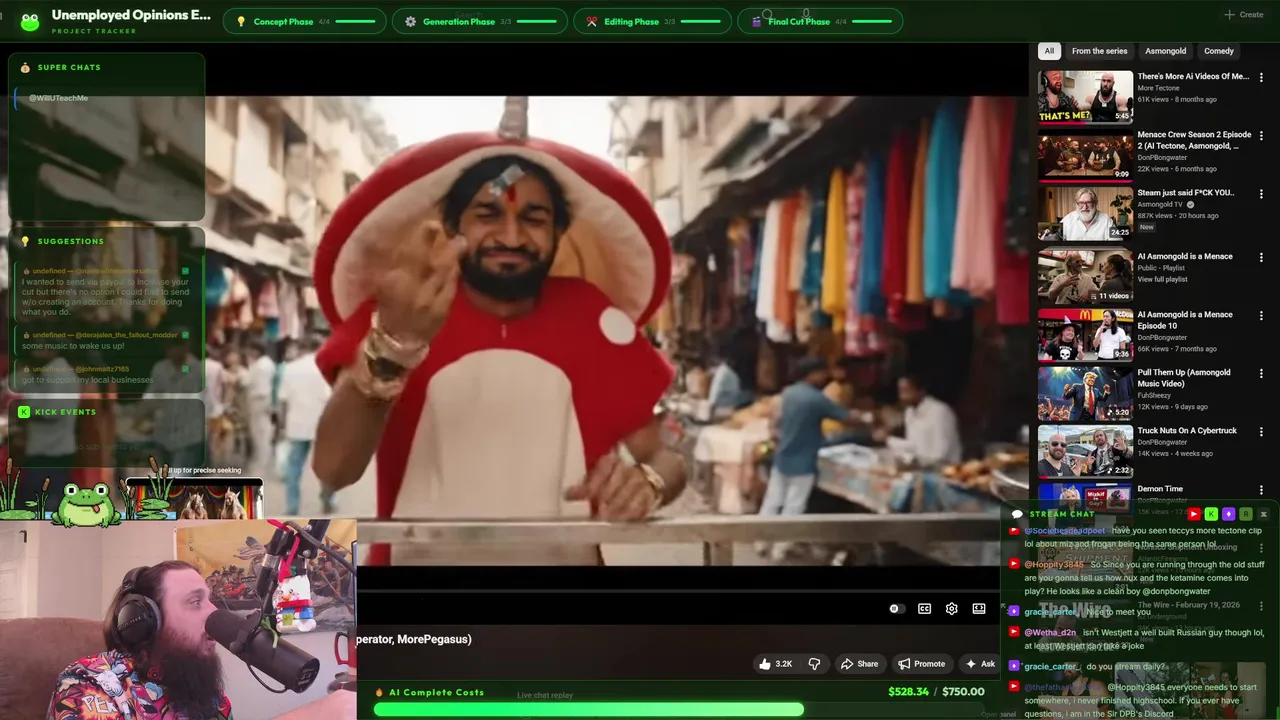
Task: Click the "Unemployed Opinions" project title
Action: click(x=131, y=15)
